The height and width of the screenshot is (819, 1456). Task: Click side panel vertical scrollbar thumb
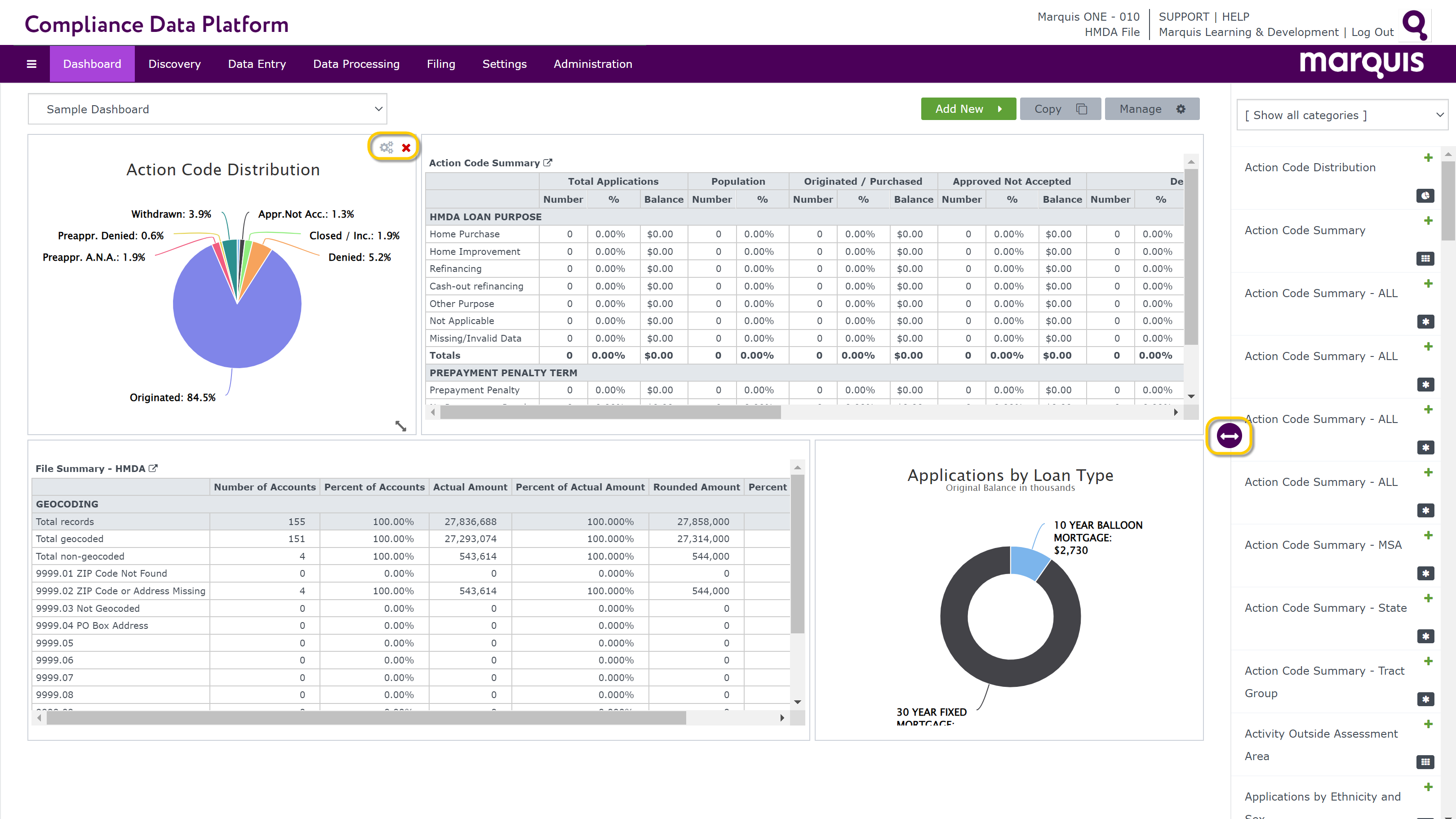click(x=1448, y=200)
